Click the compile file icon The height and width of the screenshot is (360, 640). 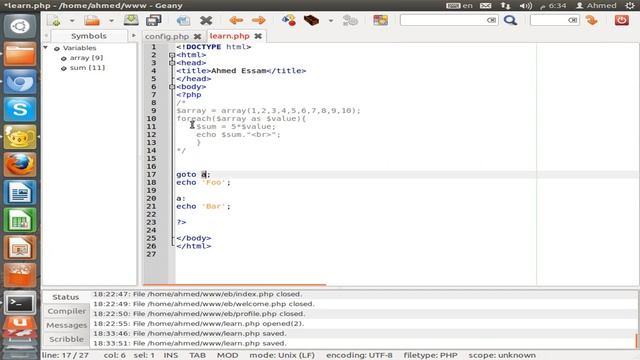point(289,20)
